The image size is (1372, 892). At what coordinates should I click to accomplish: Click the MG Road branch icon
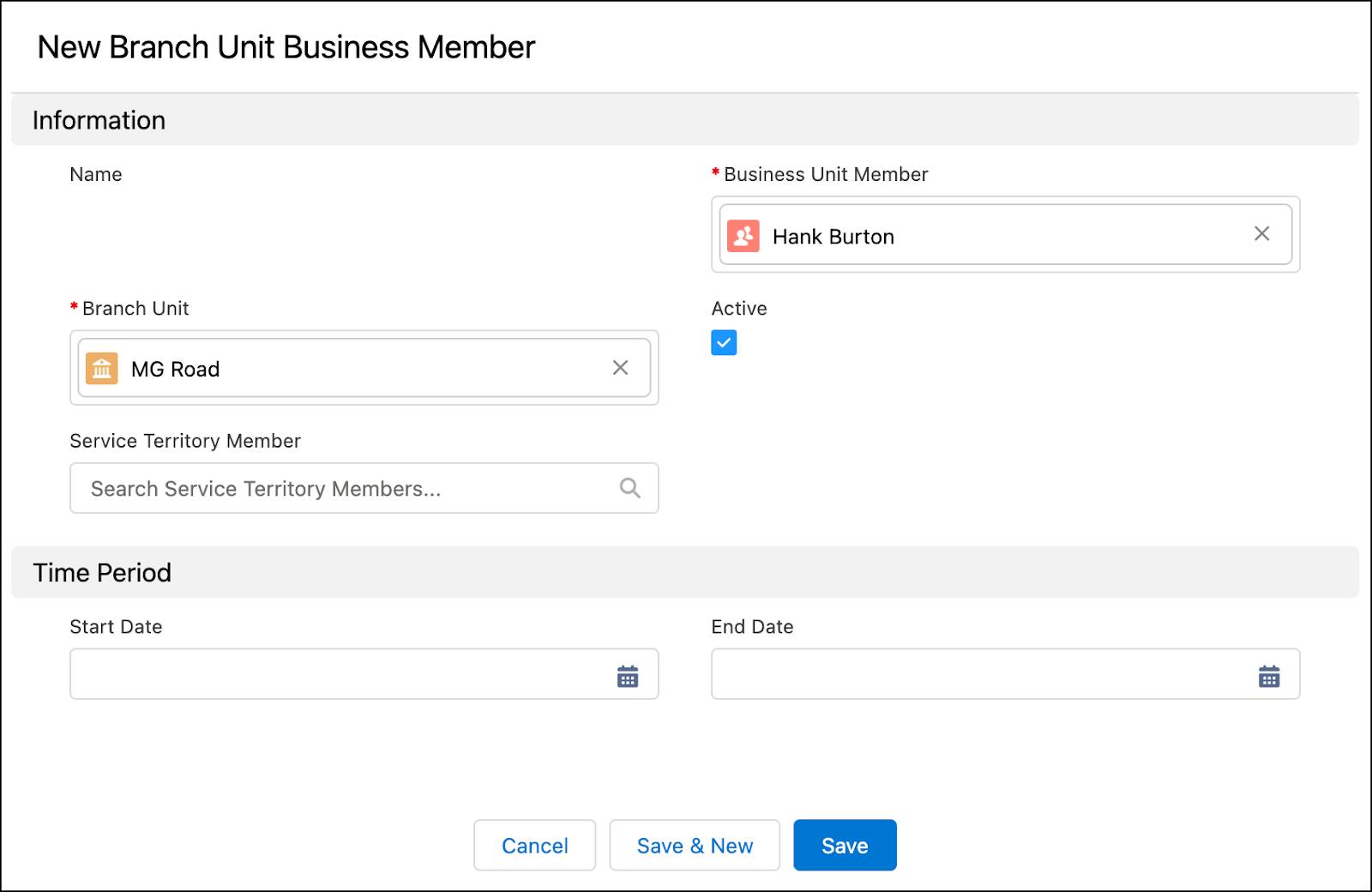(x=102, y=369)
